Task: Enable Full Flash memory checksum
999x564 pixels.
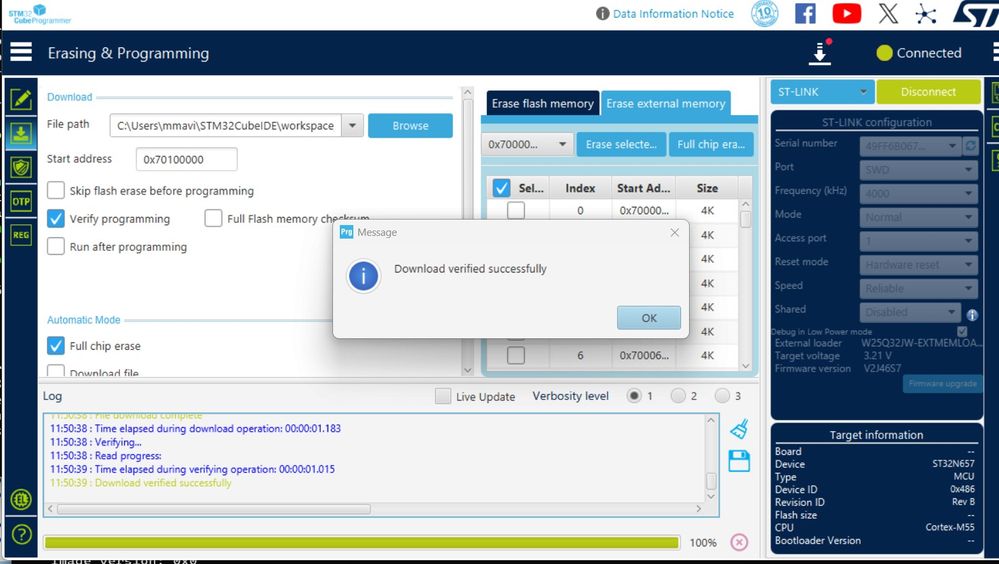Action: point(213,218)
